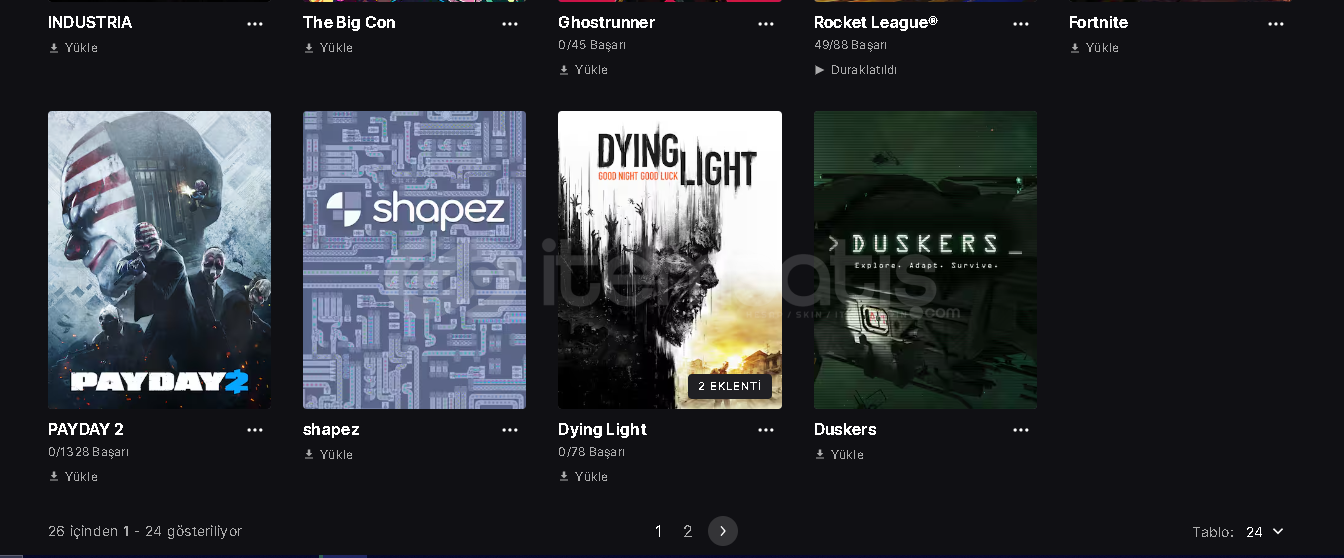Open the Tablo 24 items-per-page dropdown
This screenshot has width=1344, height=558.
(x=1264, y=532)
